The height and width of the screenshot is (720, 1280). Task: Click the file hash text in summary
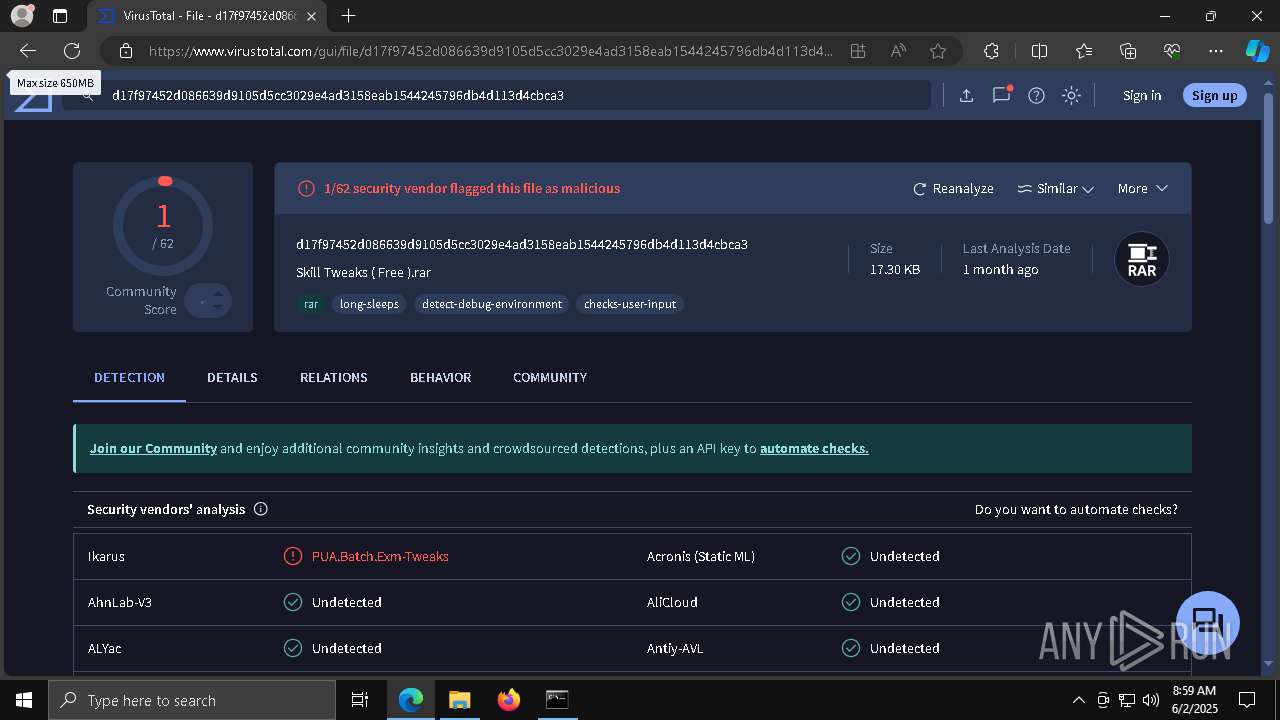[522, 244]
